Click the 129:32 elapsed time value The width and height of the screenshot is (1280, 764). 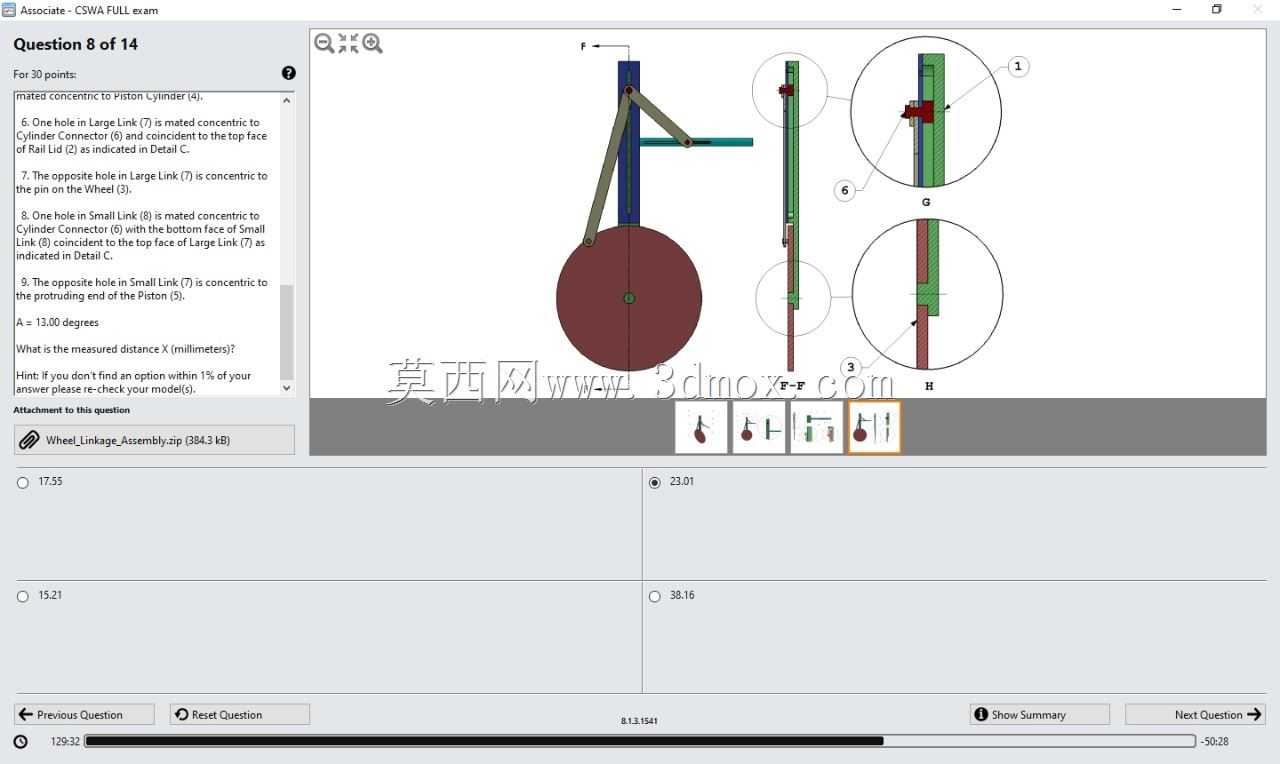click(x=65, y=742)
